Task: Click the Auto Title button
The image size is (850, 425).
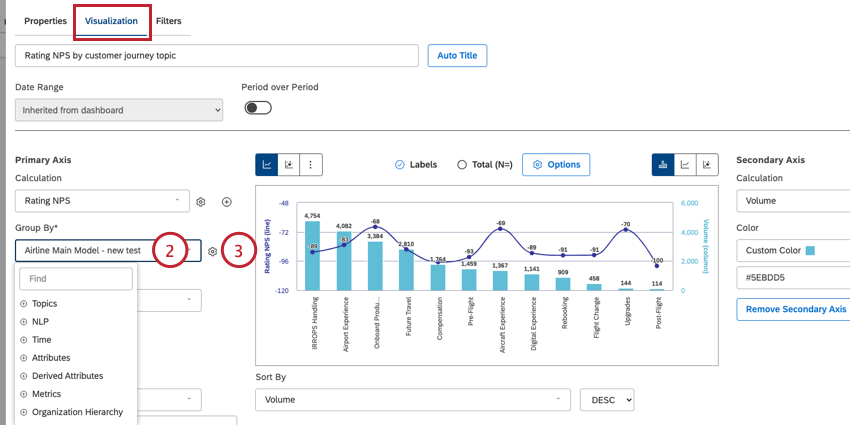Action: pyautogui.click(x=457, y=55)
